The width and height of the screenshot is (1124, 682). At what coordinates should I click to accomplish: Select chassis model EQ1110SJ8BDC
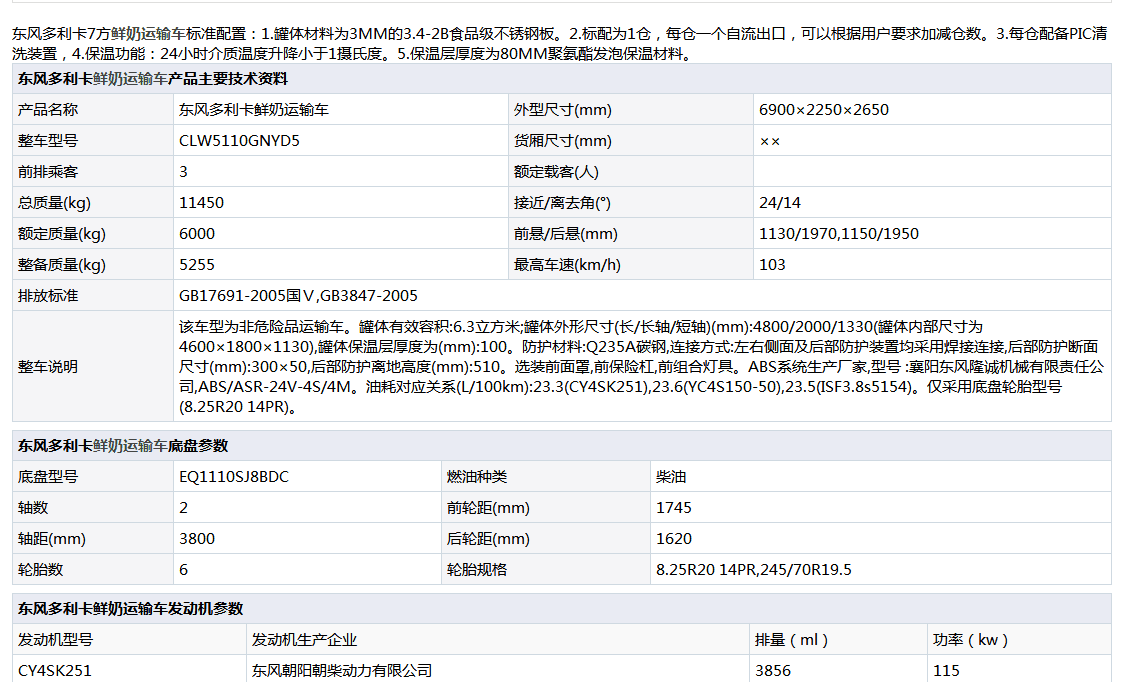tap(234, 476)
